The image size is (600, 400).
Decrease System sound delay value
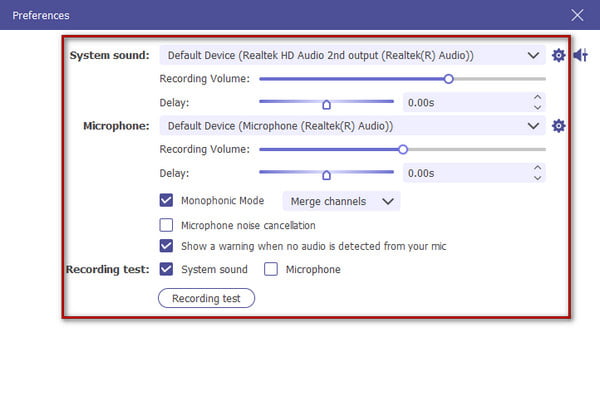click(538, 108)
